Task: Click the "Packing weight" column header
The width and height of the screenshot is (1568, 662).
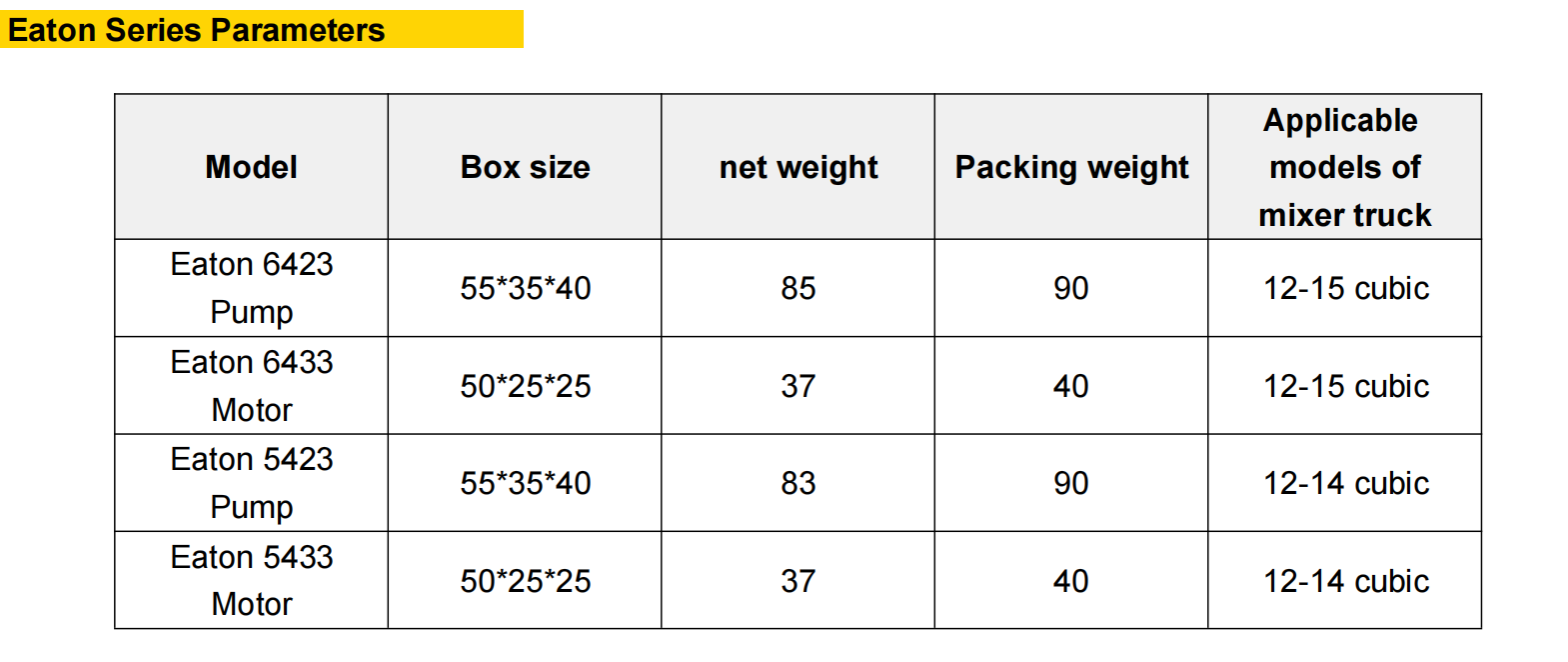Action: 1071,167
